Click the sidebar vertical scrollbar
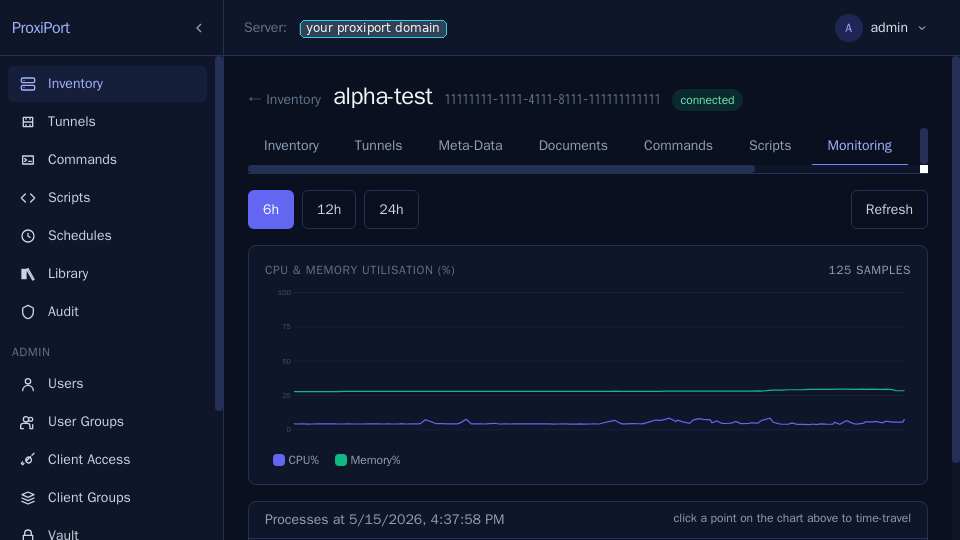Viewport: 960px width, 540px height. 219,233
